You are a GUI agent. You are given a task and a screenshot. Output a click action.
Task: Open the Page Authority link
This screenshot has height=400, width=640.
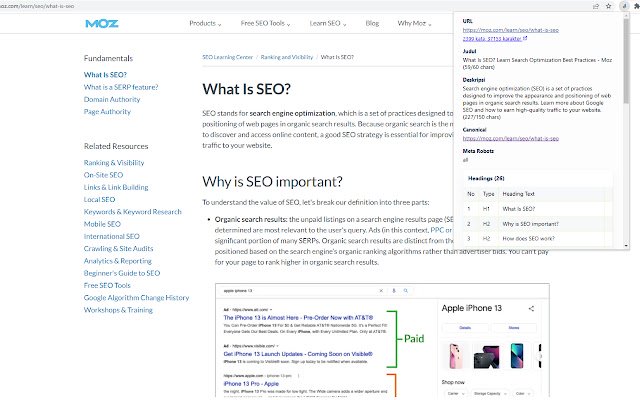click(107, 111)
